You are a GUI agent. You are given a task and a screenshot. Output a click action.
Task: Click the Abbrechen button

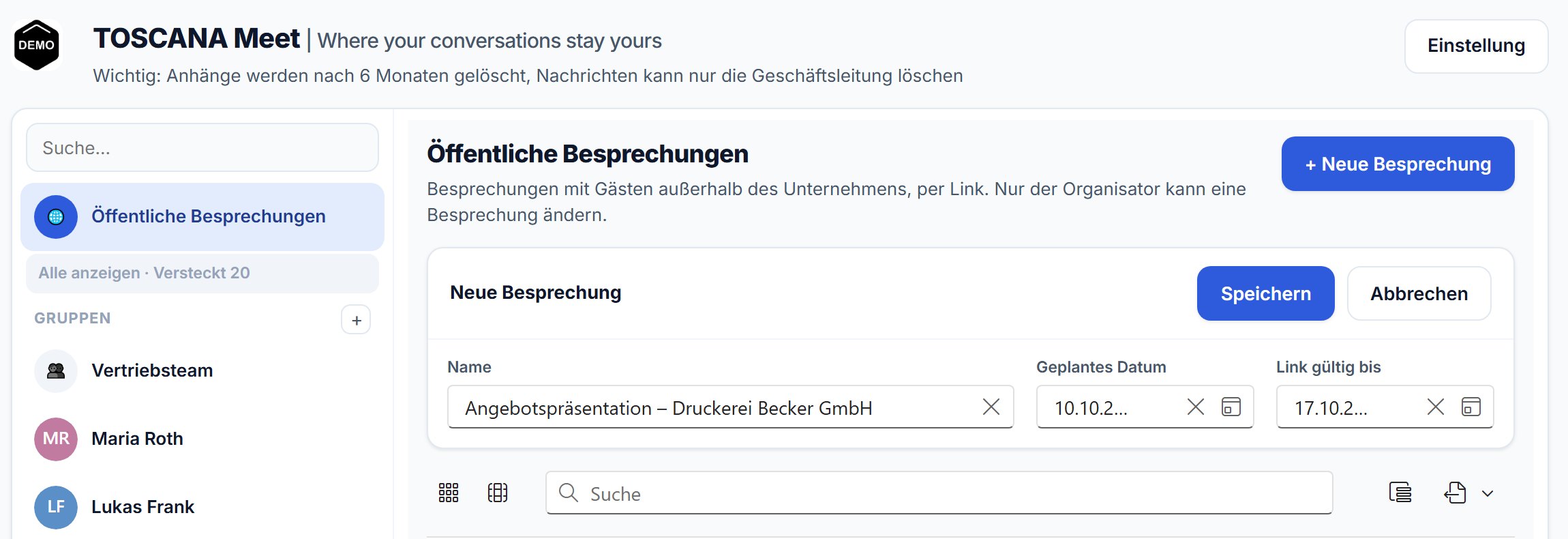click(1419, 293)
